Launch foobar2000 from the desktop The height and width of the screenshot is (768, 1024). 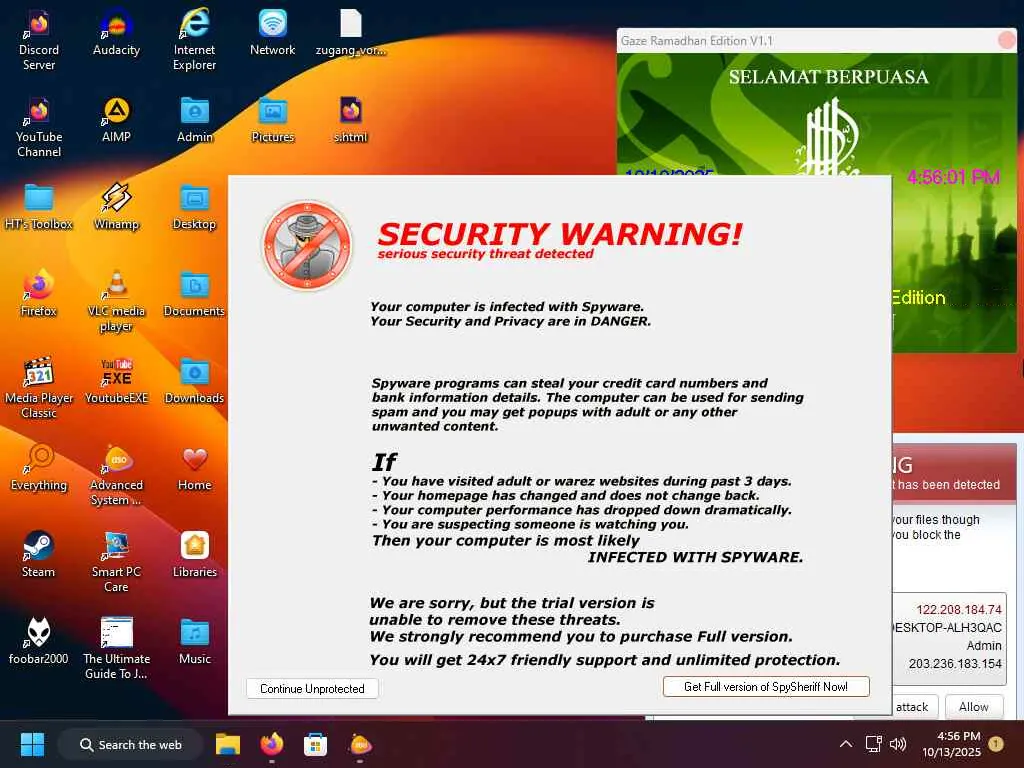pyautogui.click(x=39, y=641)
